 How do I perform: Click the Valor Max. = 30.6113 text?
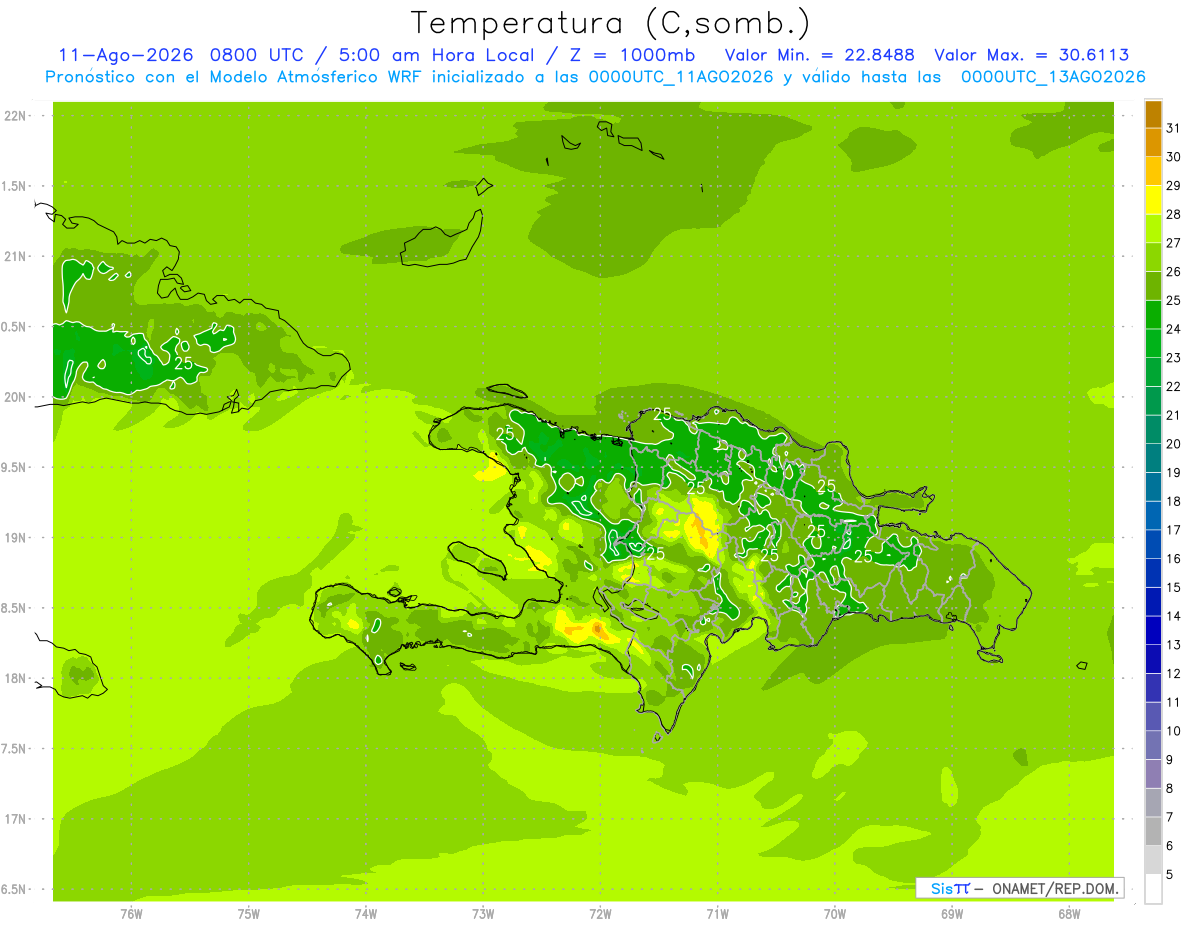point(1031,55)
